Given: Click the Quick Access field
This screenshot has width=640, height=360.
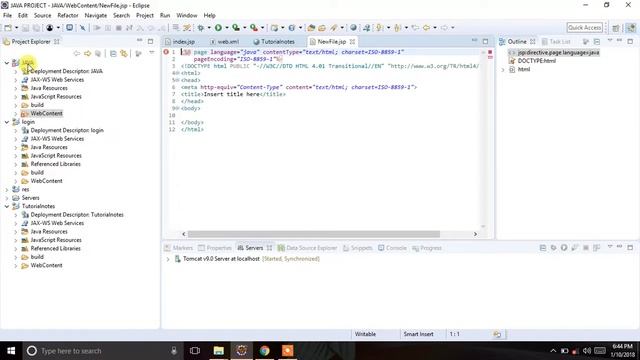Looking at the screenshot, I should click(584, 28).
